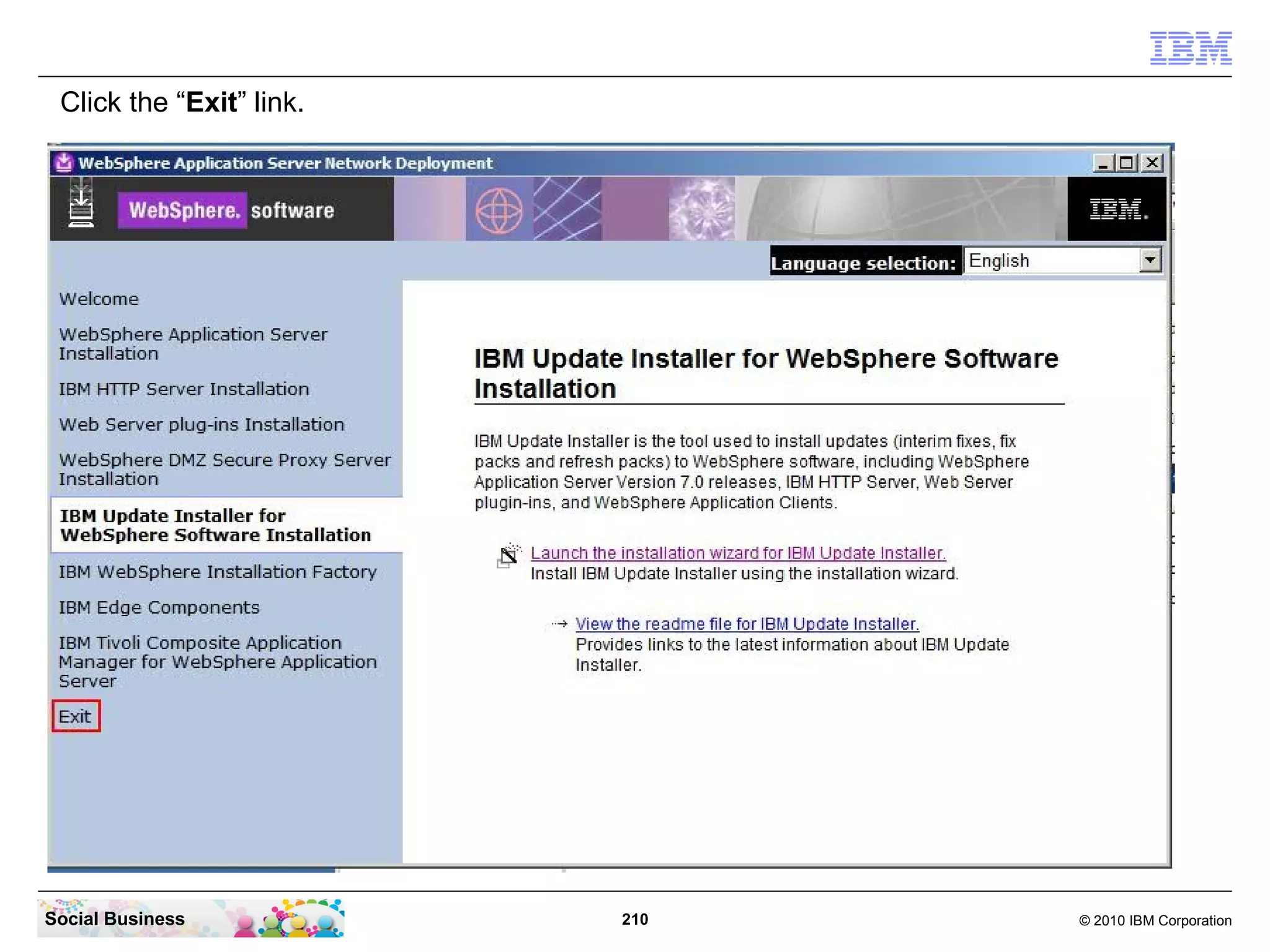The image size is (1270, 952).
Task: Click the Social Business footer graphic
Action: pyautogui.click(x=191, y=918)
